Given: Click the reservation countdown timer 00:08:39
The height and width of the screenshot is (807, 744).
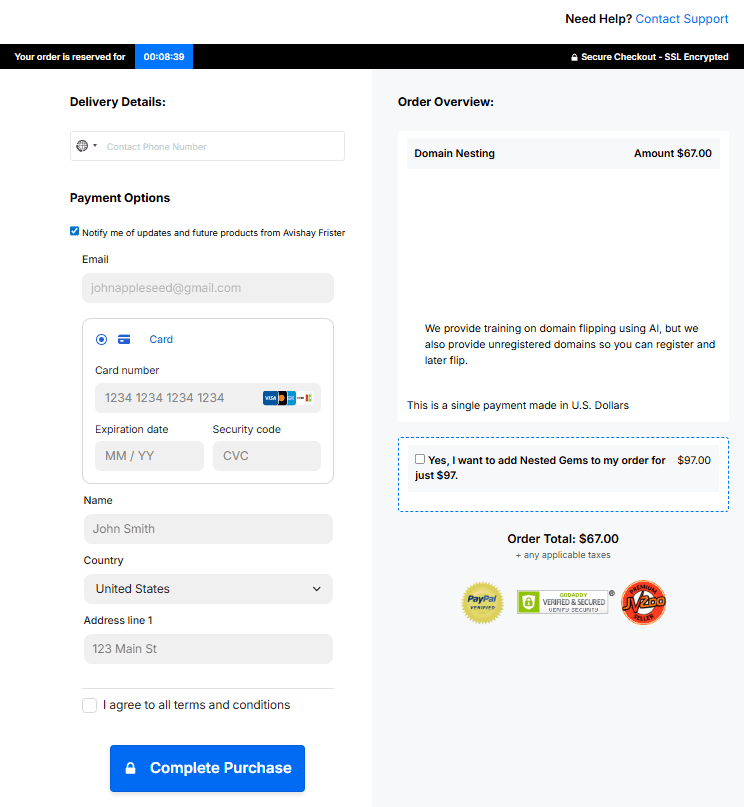Looking at the screenshot, I should pos(164,57).
